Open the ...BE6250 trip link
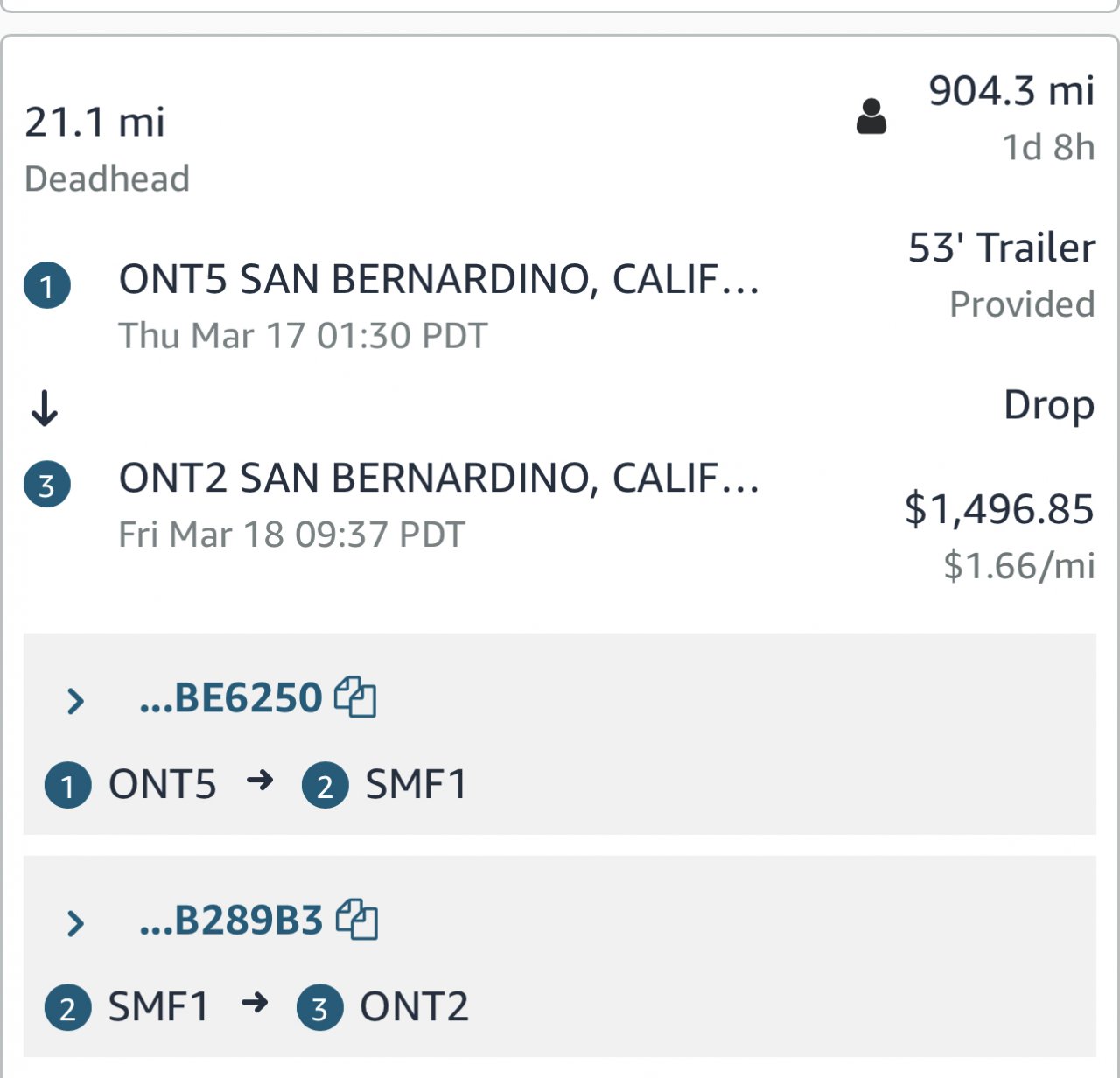The image size is (1120, 1078). [231, 698]
